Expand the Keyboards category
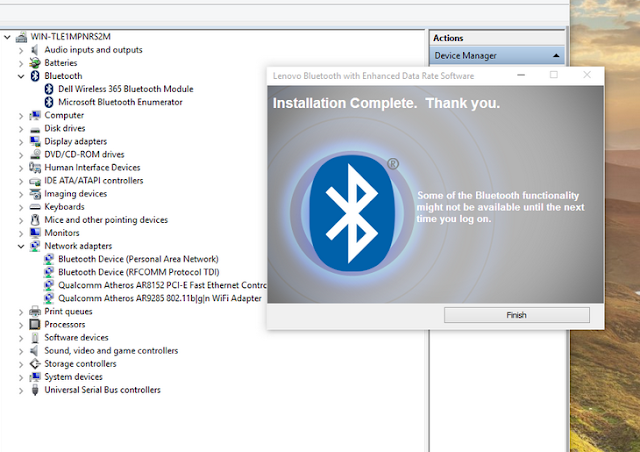This screenshot has width=640, height=452. click(21, 207)
